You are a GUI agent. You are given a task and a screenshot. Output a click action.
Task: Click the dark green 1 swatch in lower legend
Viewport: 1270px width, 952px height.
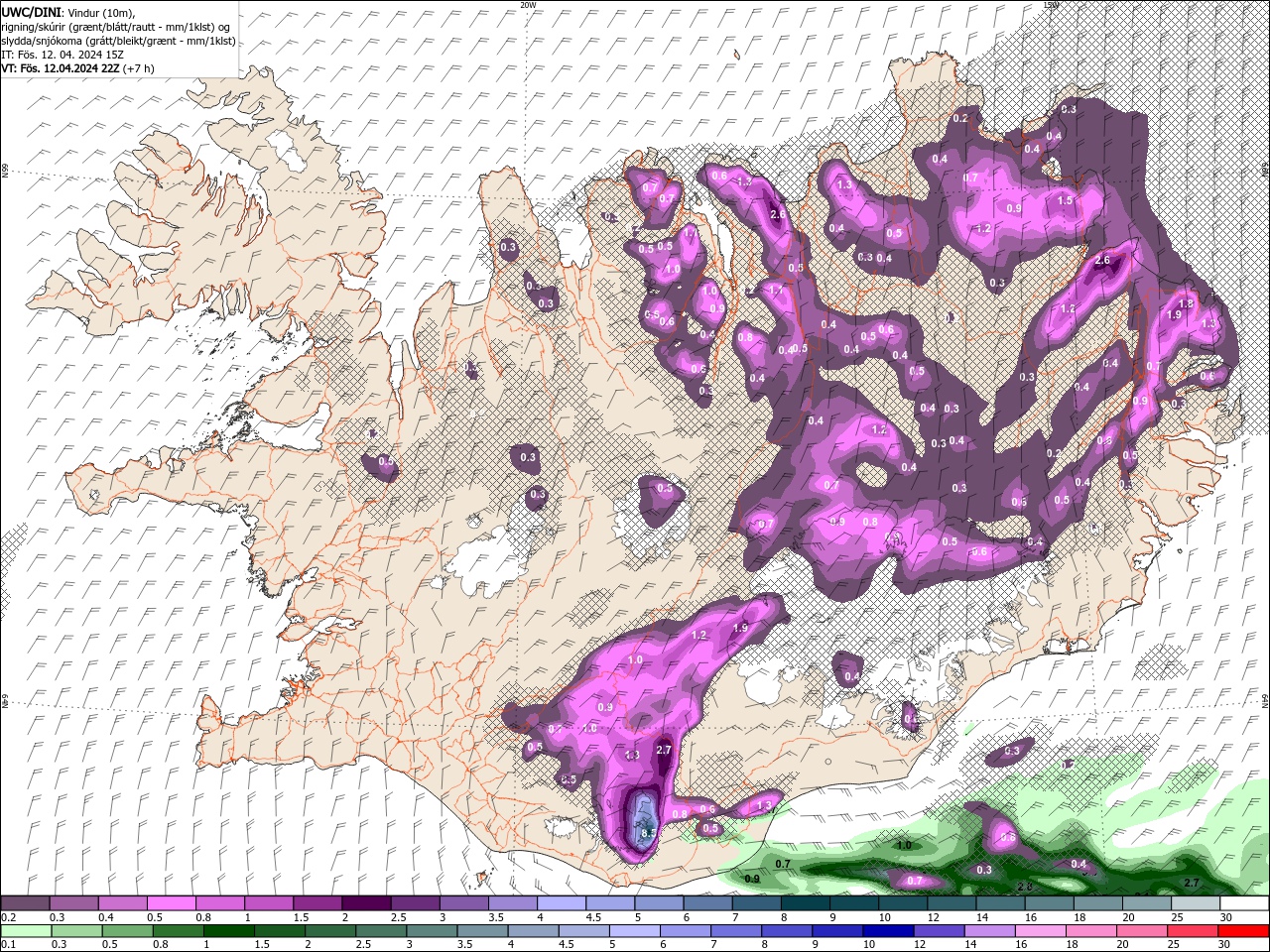pos(228,931)
